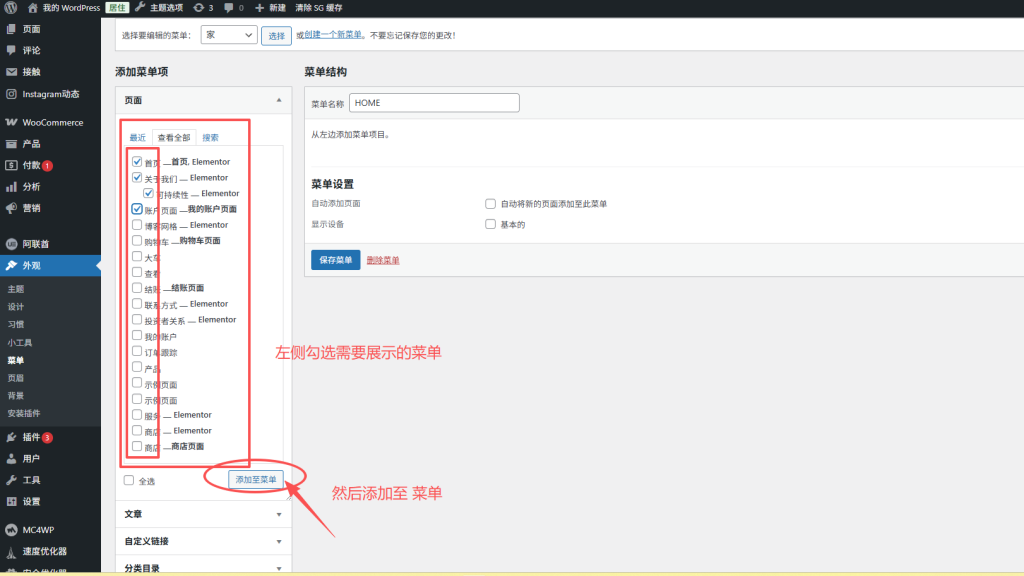Viewport: 1024px width, 576px height.
Task: Check the 基本的 display device checkbox
Action: pyautogui.click(x=489, y=224)
